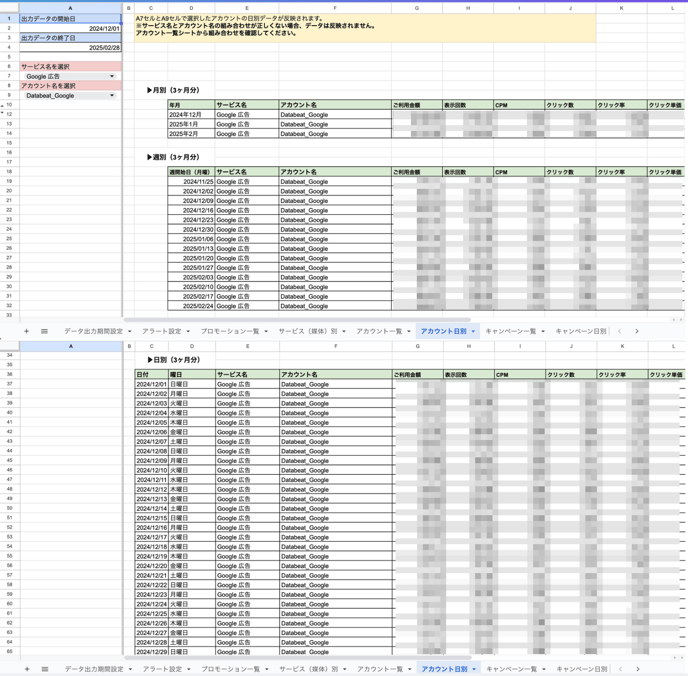Viewport: 688px width, 676px height.
Task: Select the 2025年2月 cell in monthly table
Action: pos(191,134)
